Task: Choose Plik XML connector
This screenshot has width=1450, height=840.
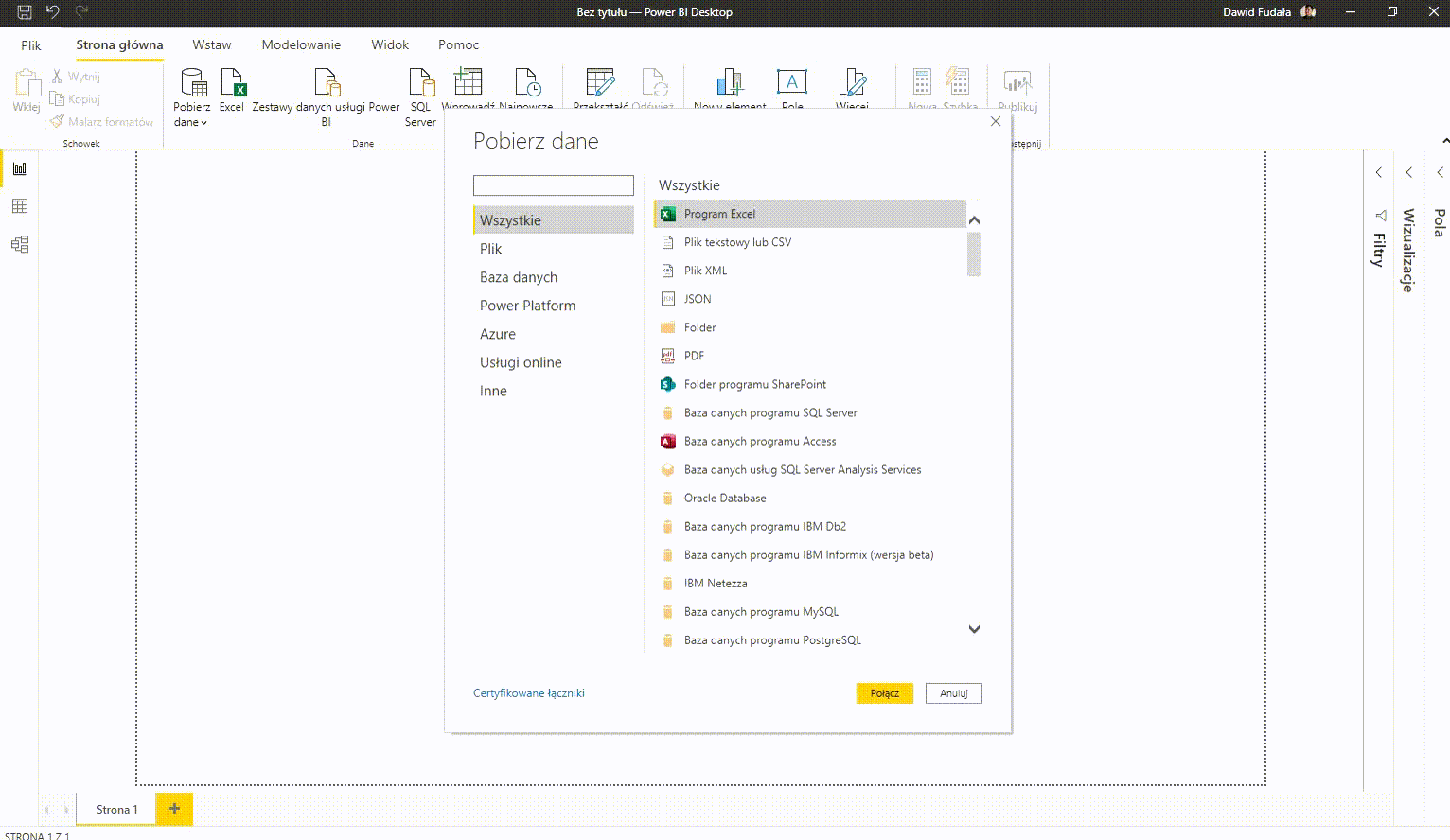Action: 810,271
